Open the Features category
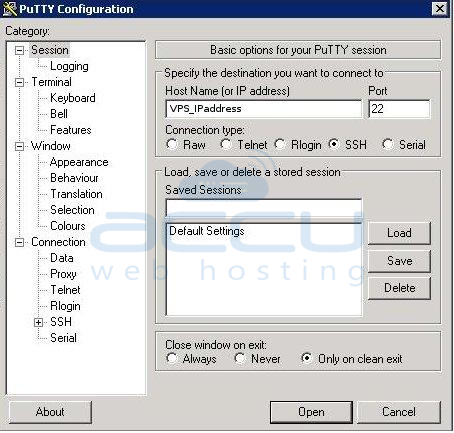Screen dimensions: 454x433 tap(71, 130)
